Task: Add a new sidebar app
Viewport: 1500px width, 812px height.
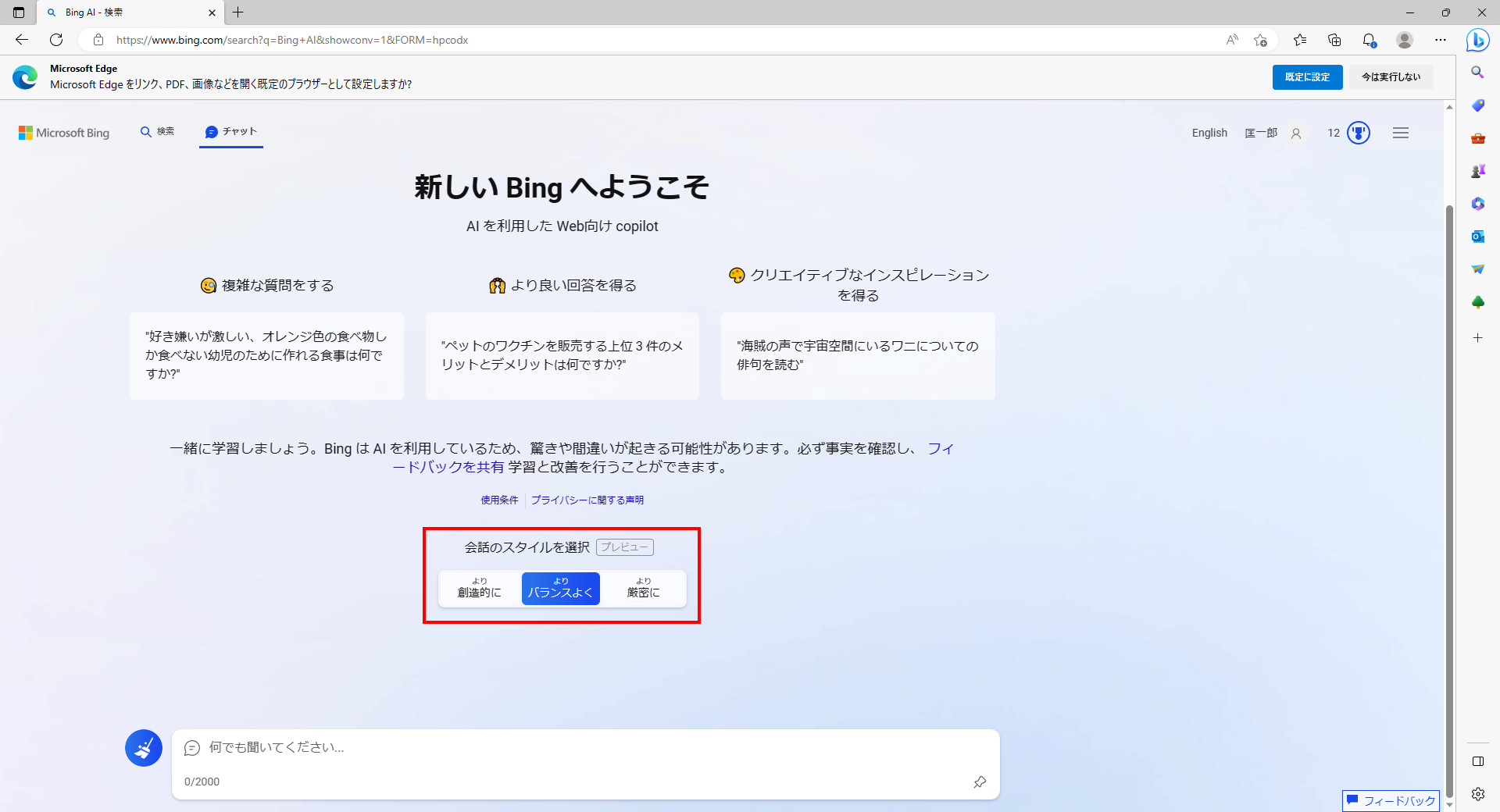Action: 1477,338
